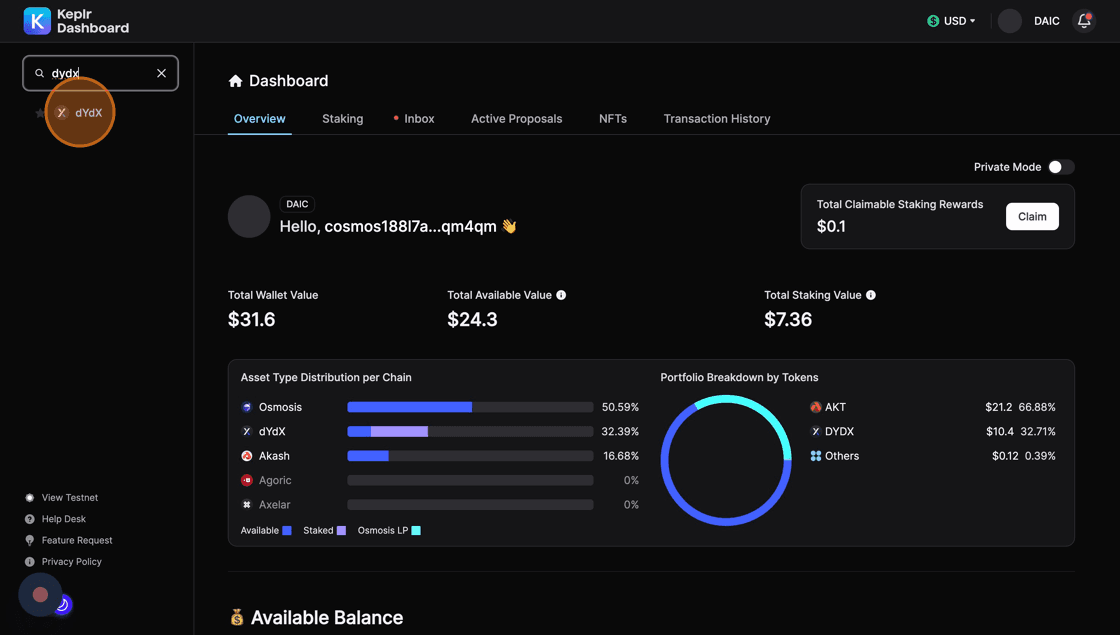Toggle dark mode moon icon
The height and width of the screenshot is (635, 1120).
tap(62, 604)
